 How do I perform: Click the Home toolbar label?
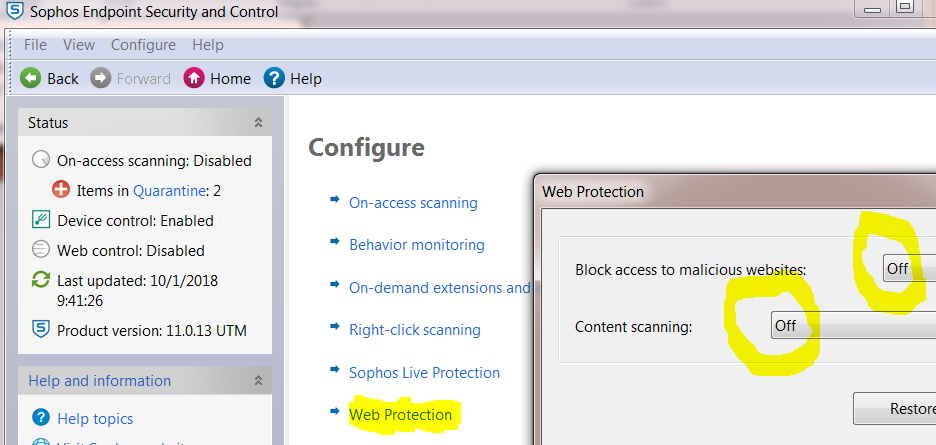[x=230, y=79]
